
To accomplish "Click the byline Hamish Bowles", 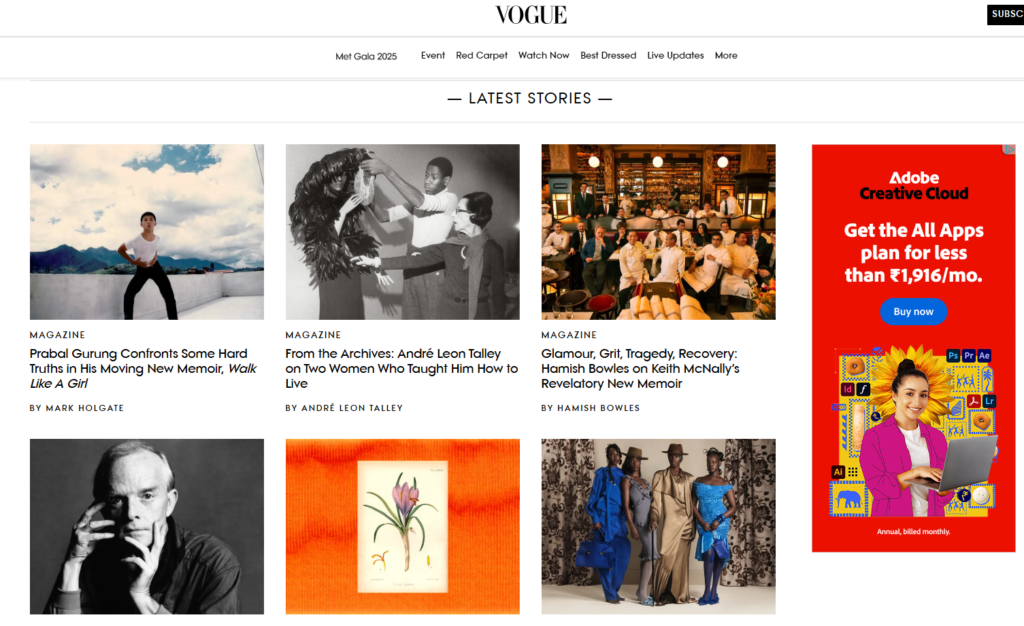I will pyautogui.click(x=598, y=408).
